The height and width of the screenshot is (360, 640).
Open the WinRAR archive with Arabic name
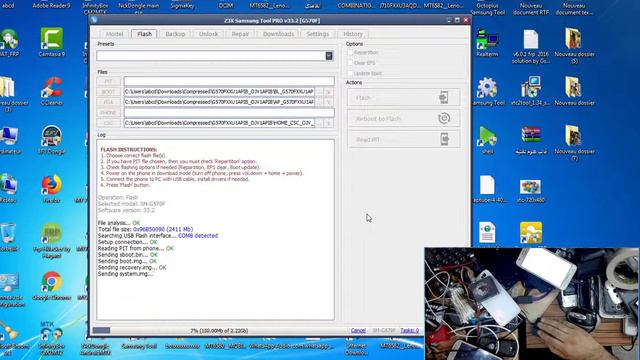(531, 140)
